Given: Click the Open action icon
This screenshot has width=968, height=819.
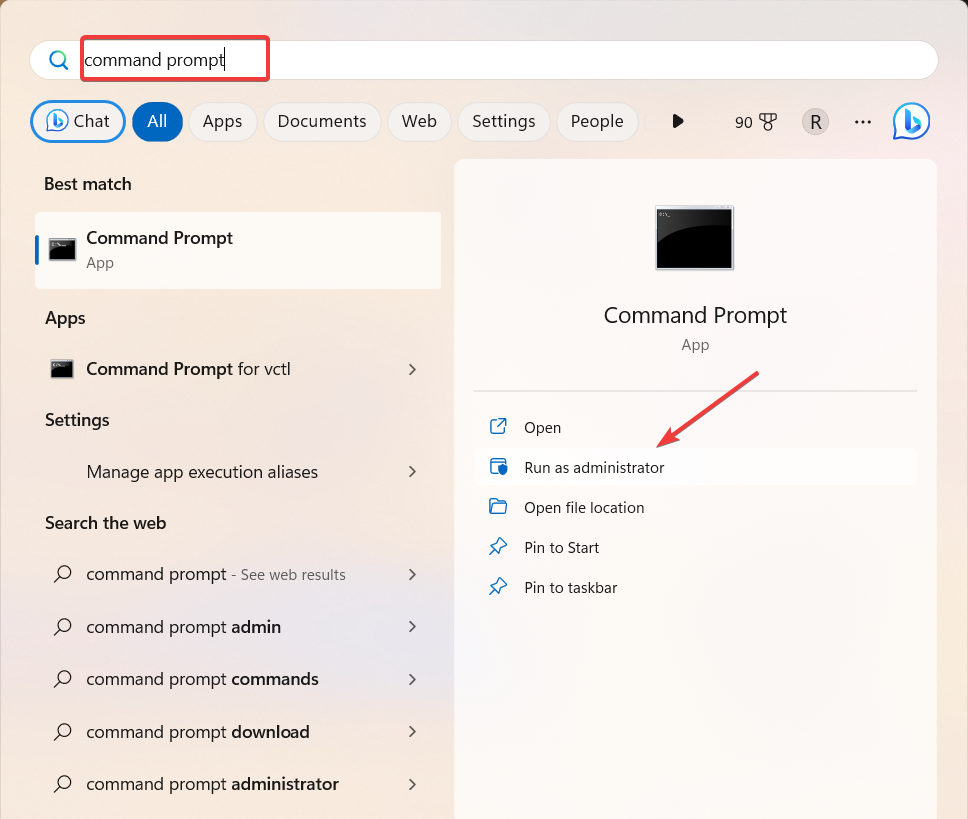Looking at the screenshot, I should click(x=498, y=426).
